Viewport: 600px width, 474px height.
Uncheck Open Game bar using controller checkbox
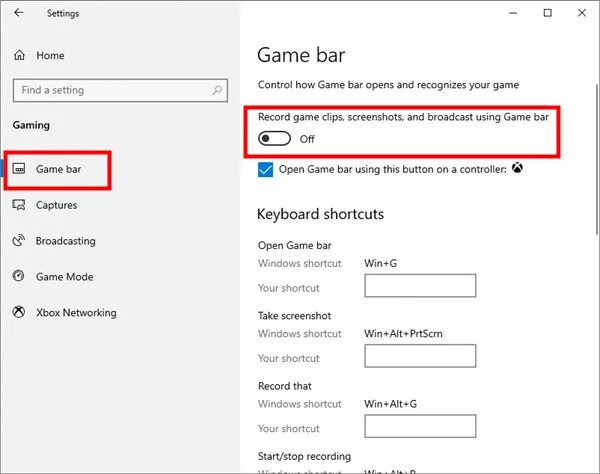tap(266, 169)
